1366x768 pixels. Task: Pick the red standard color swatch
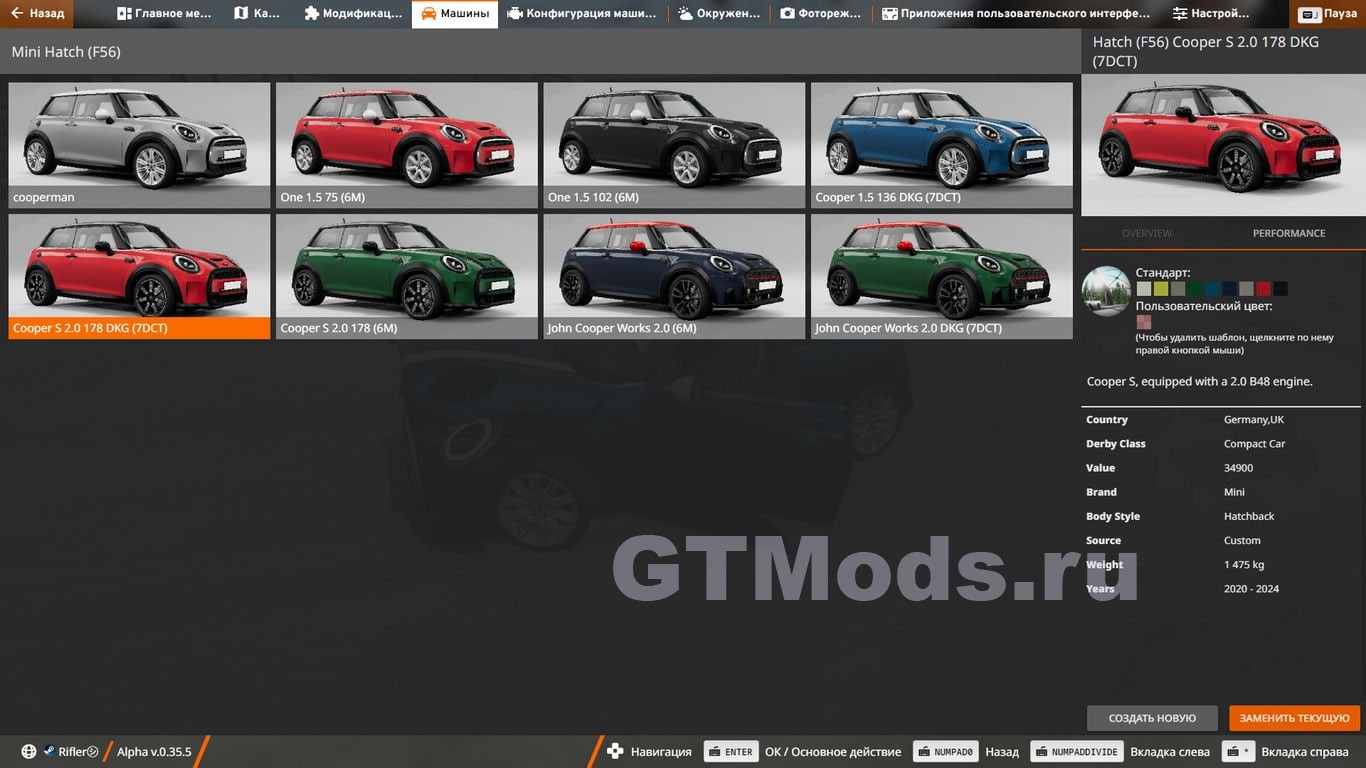(1263, 289)
